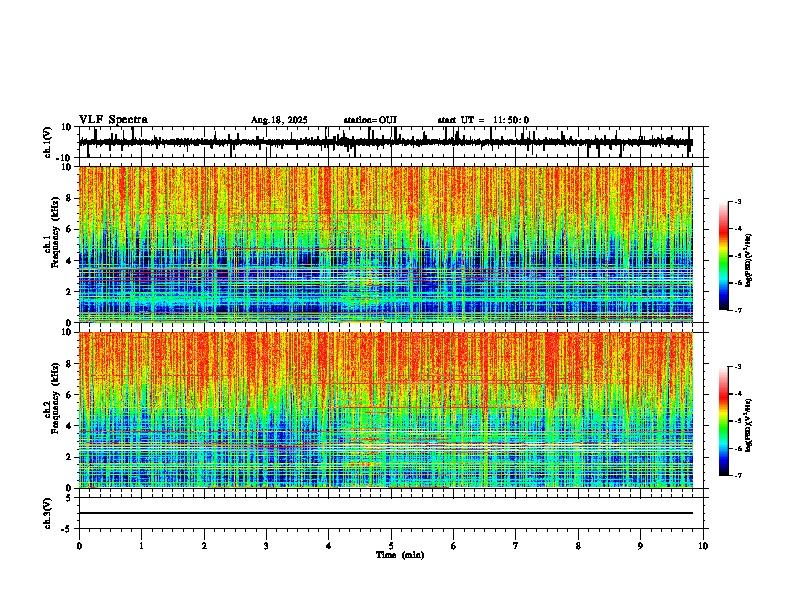Viewport: 792px width, 612px height.
Task: Click the ch.1 "Frequency (kHz)" axis label
Action: click(x=56, y=233)
